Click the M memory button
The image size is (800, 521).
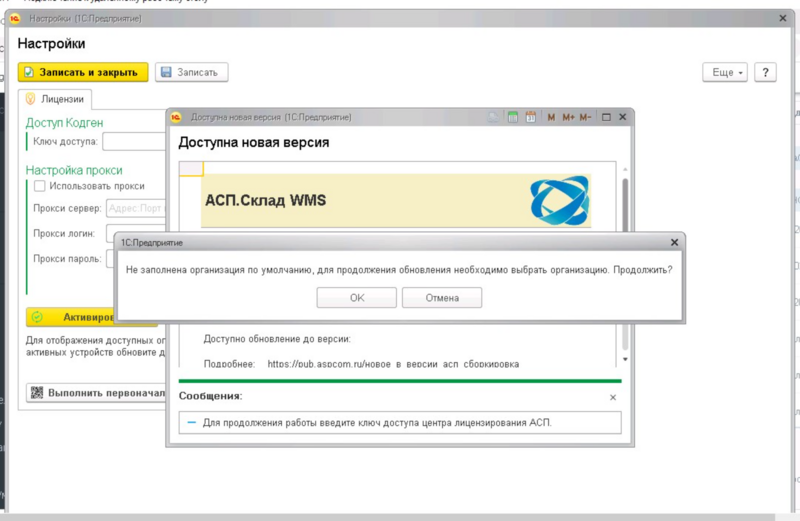point(551,117)
